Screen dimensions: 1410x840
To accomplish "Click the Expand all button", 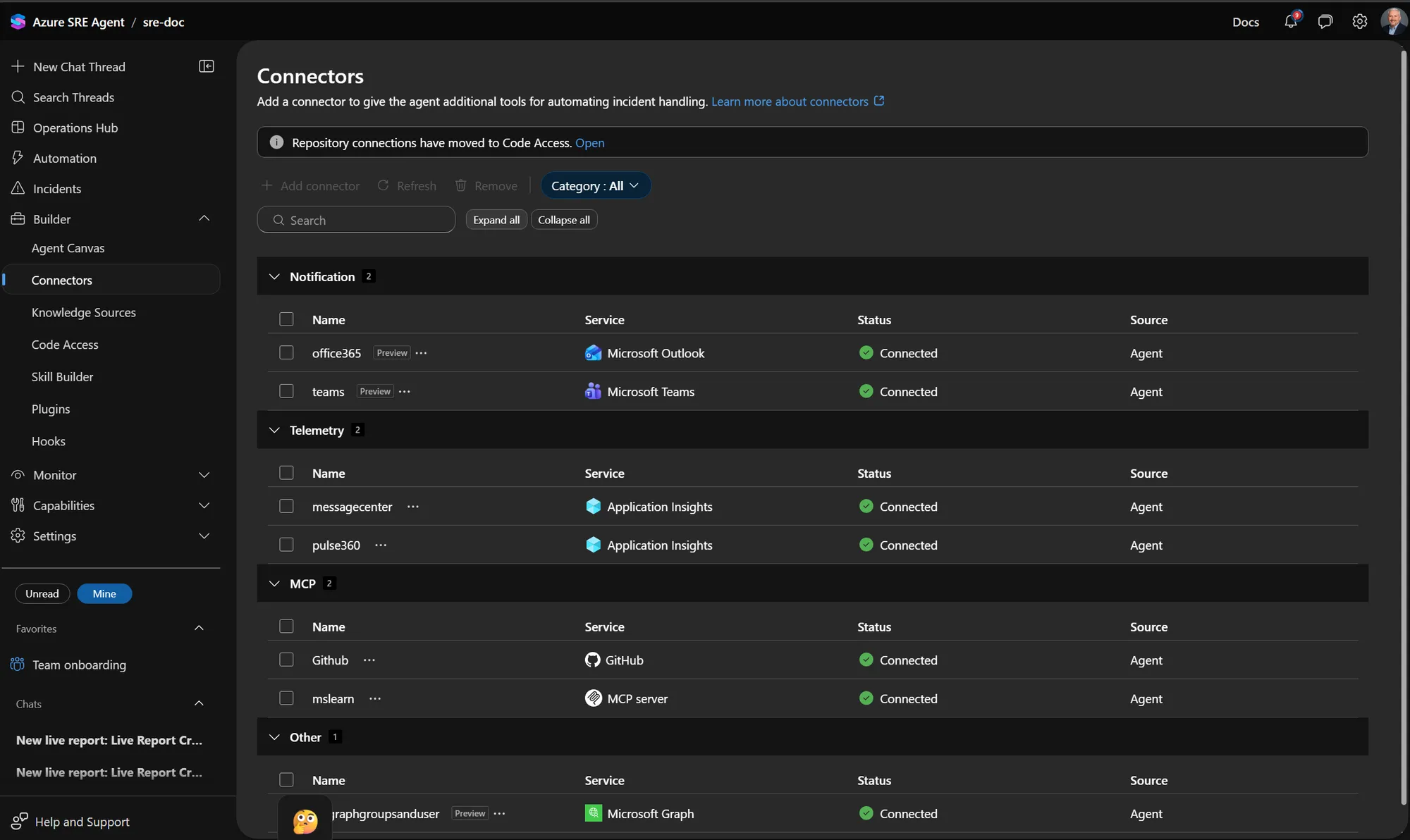I will pyautogui.click(x=496, y=220).
